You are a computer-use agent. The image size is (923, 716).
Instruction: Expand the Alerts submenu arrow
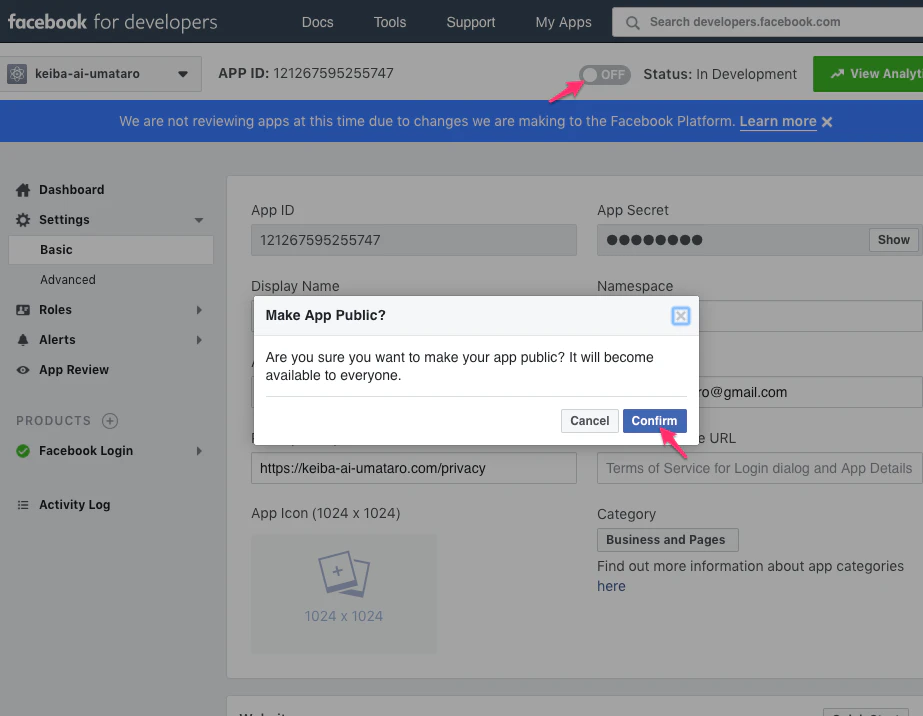point(199,340)
